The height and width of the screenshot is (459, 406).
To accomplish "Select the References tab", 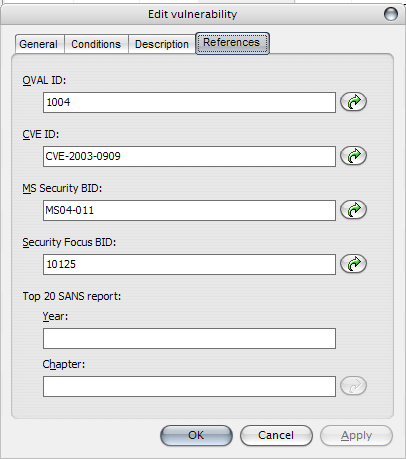I will tap(232, 43).
